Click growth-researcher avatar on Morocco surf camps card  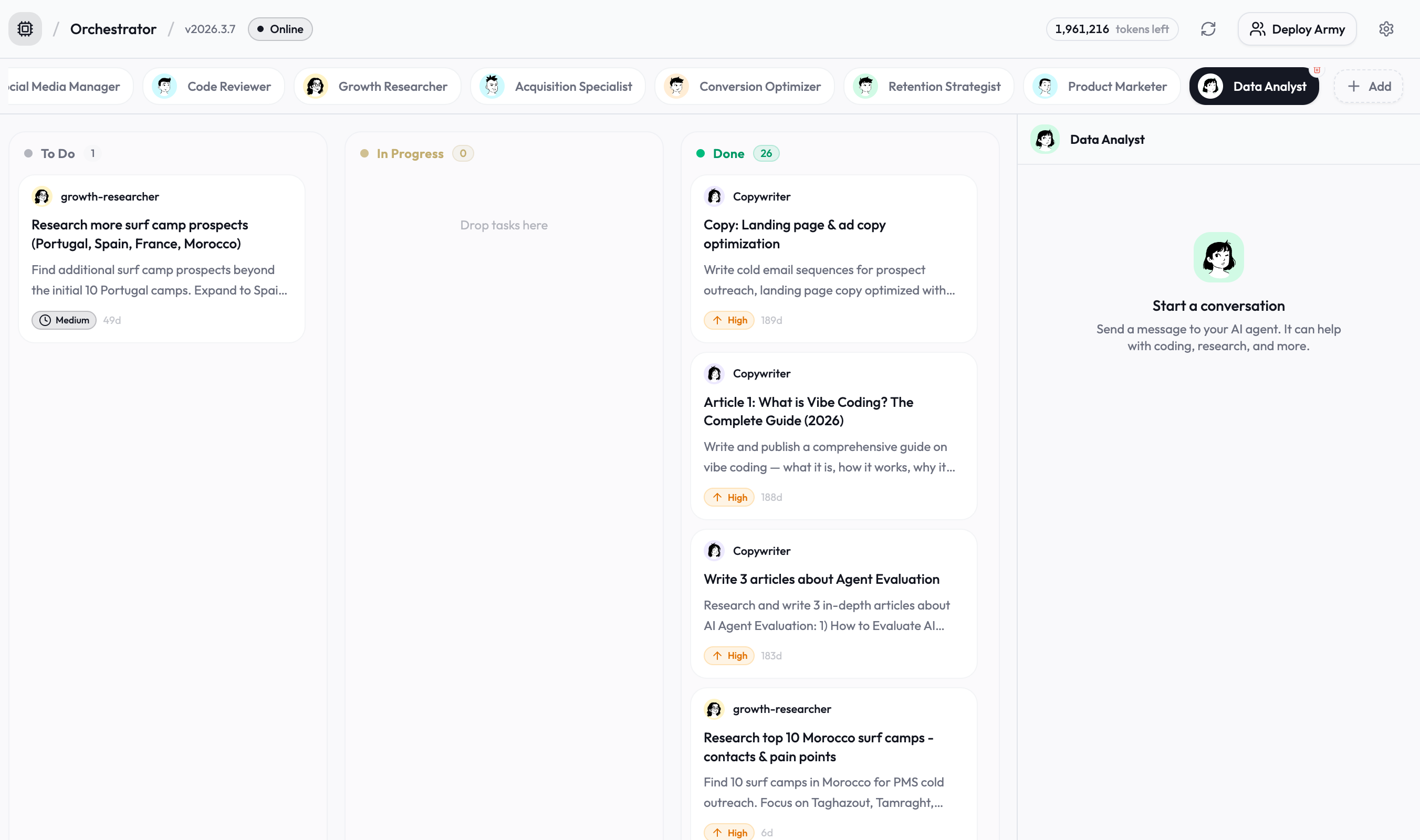click(714, 709)
